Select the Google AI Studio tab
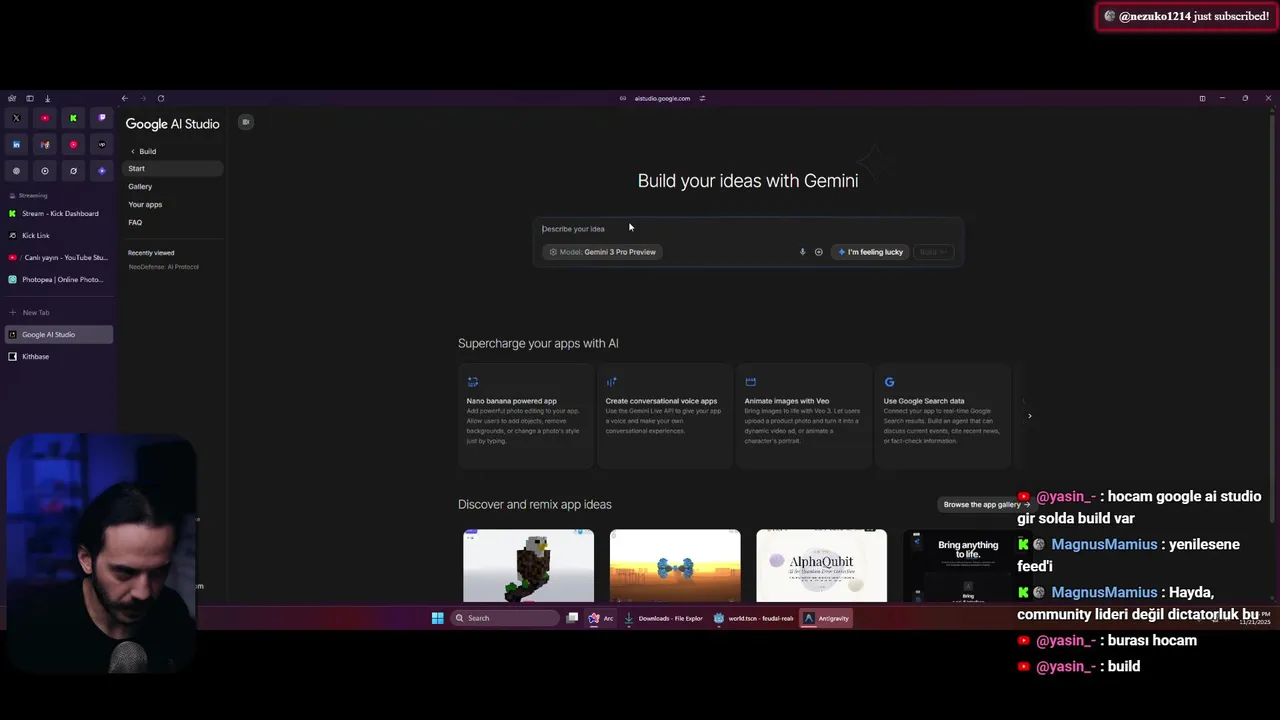Screen dimensions: 1280x720 (x=58, y=334)
